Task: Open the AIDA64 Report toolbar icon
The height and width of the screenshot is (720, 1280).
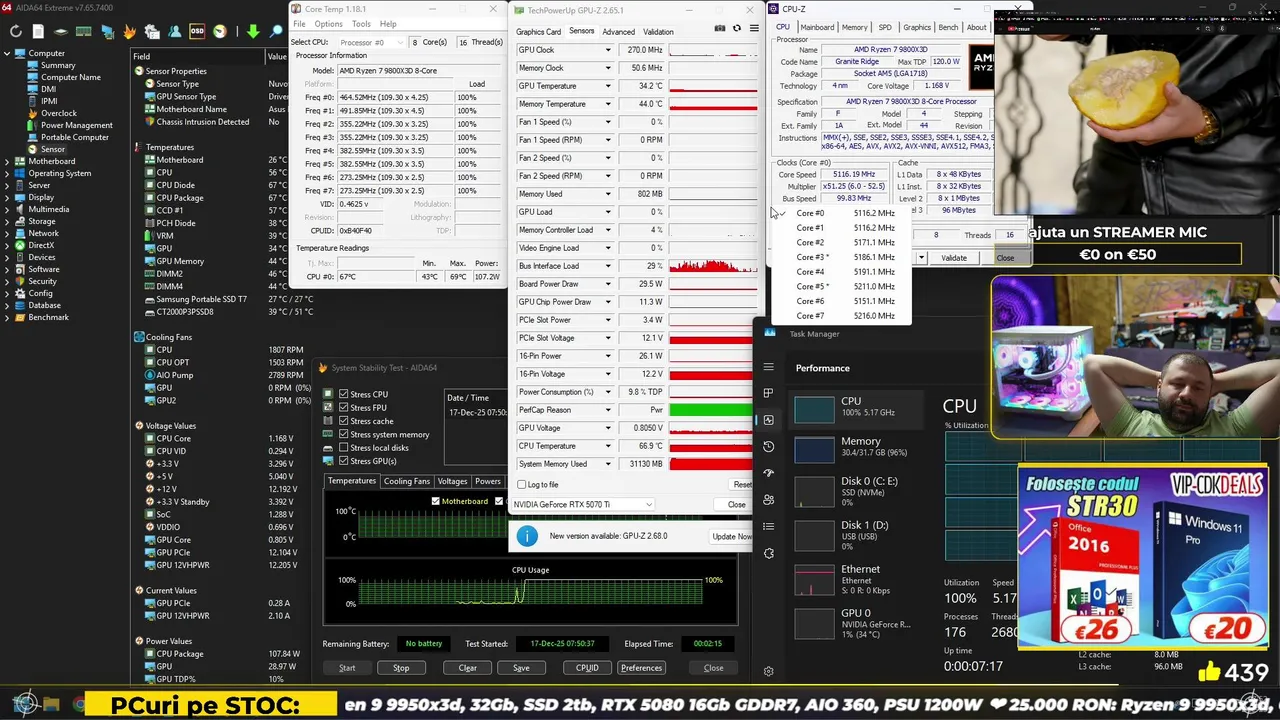Action: pos(38,31)
